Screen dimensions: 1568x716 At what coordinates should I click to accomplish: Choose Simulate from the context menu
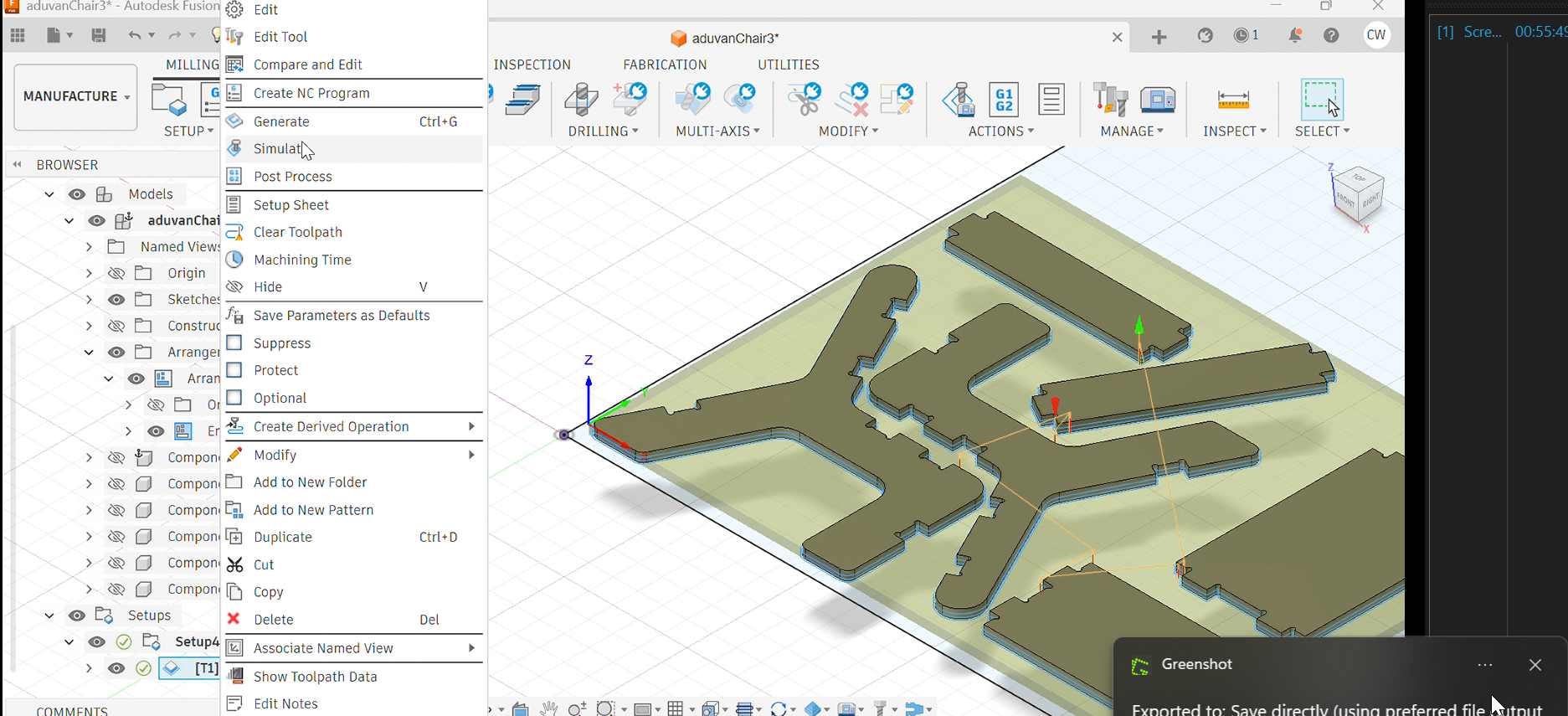(x=278, y=149)
